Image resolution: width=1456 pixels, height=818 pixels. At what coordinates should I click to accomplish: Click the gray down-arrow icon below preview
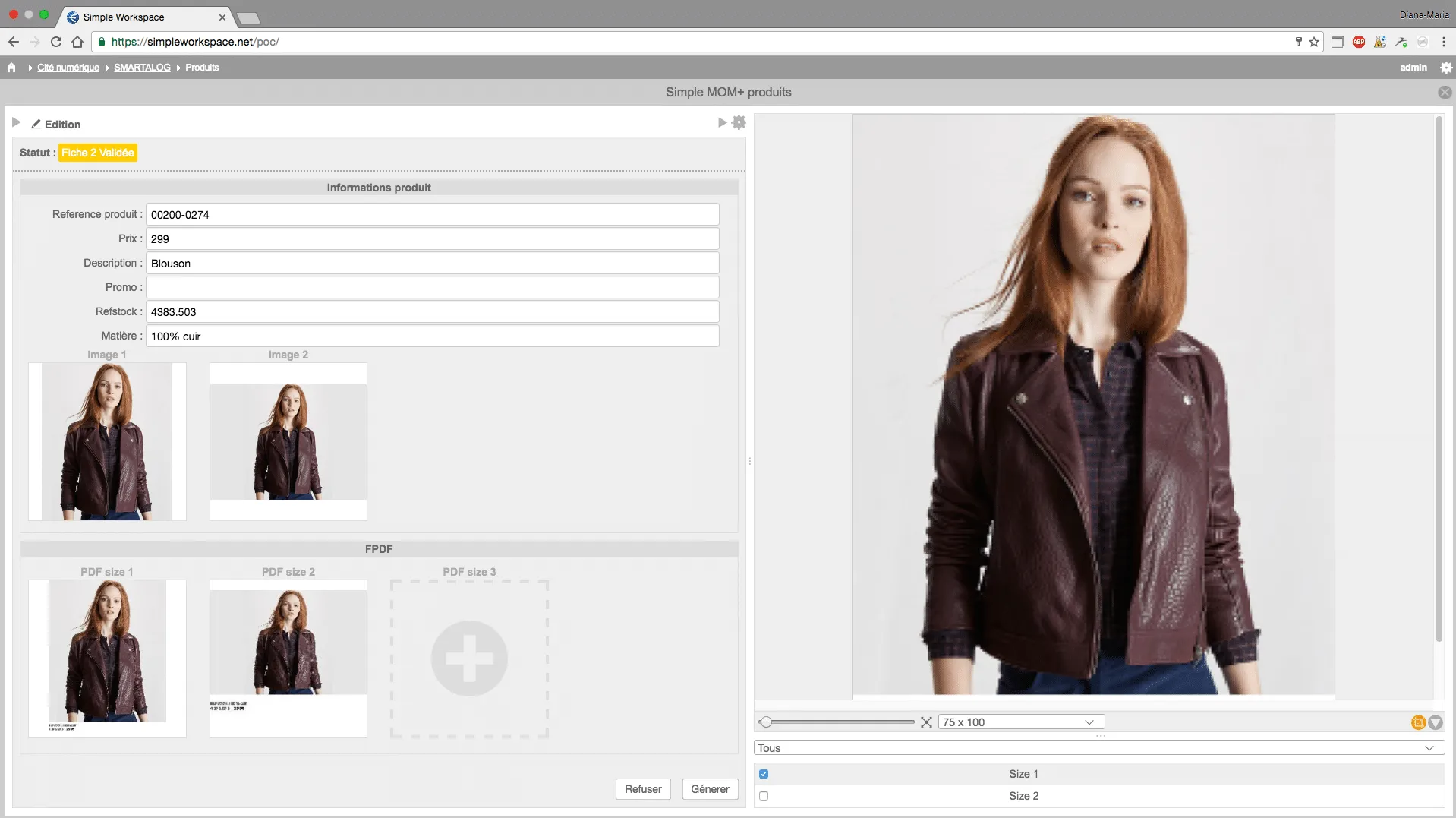coord(1435,722)
